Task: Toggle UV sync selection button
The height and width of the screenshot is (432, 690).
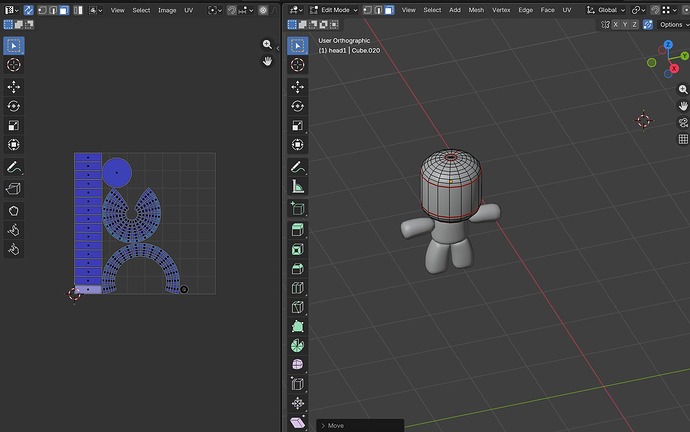Action: pos(29,10)
